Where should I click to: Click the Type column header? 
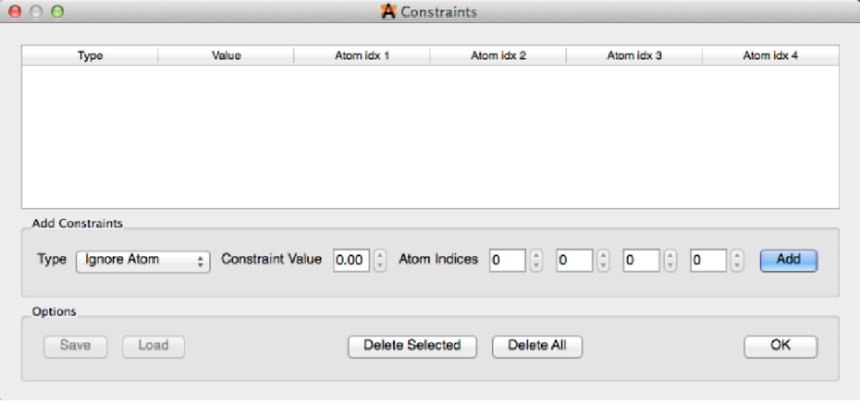tap(90, 56)
